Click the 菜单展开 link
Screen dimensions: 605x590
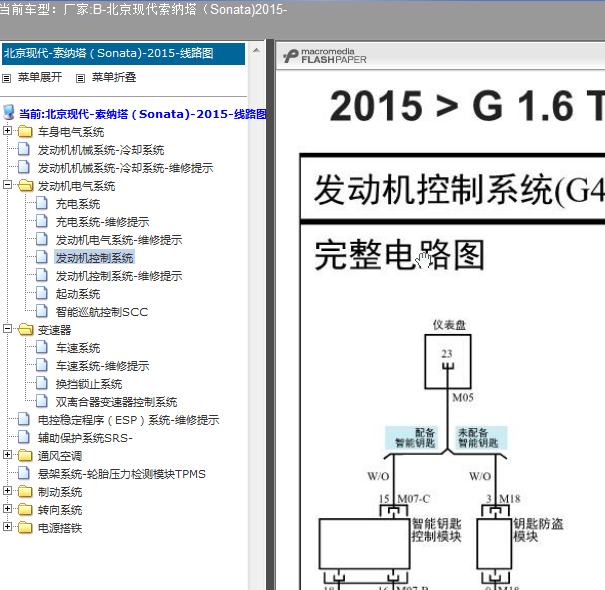[x=40, y=78]
